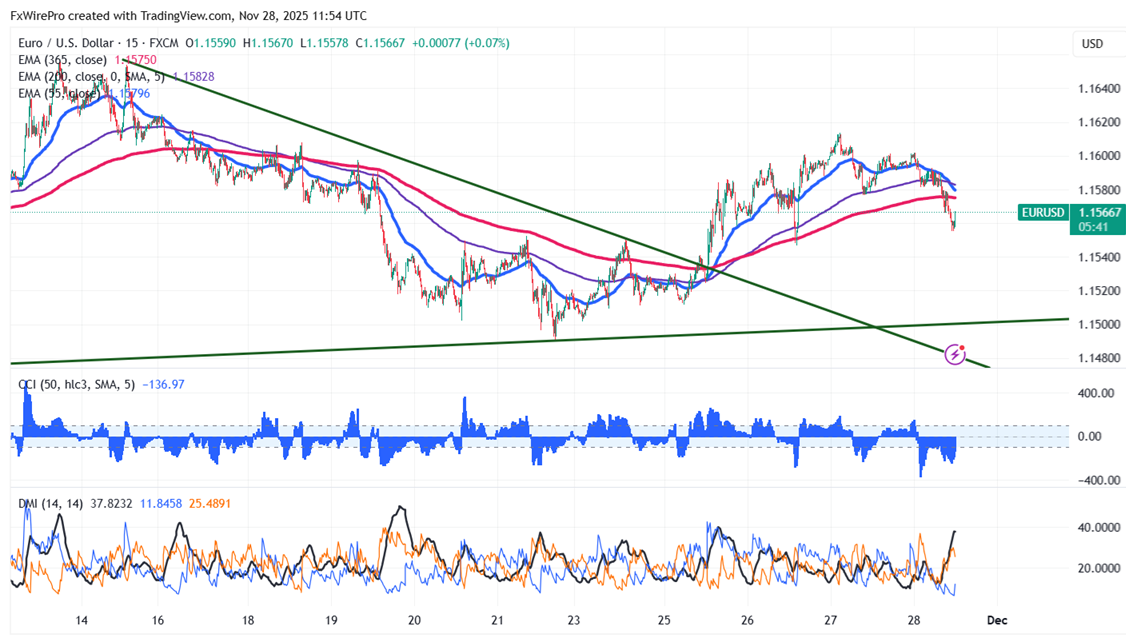Open the USD currency selector
This screenshot has width=1126, height=640.
click(x=1092, y=44)
